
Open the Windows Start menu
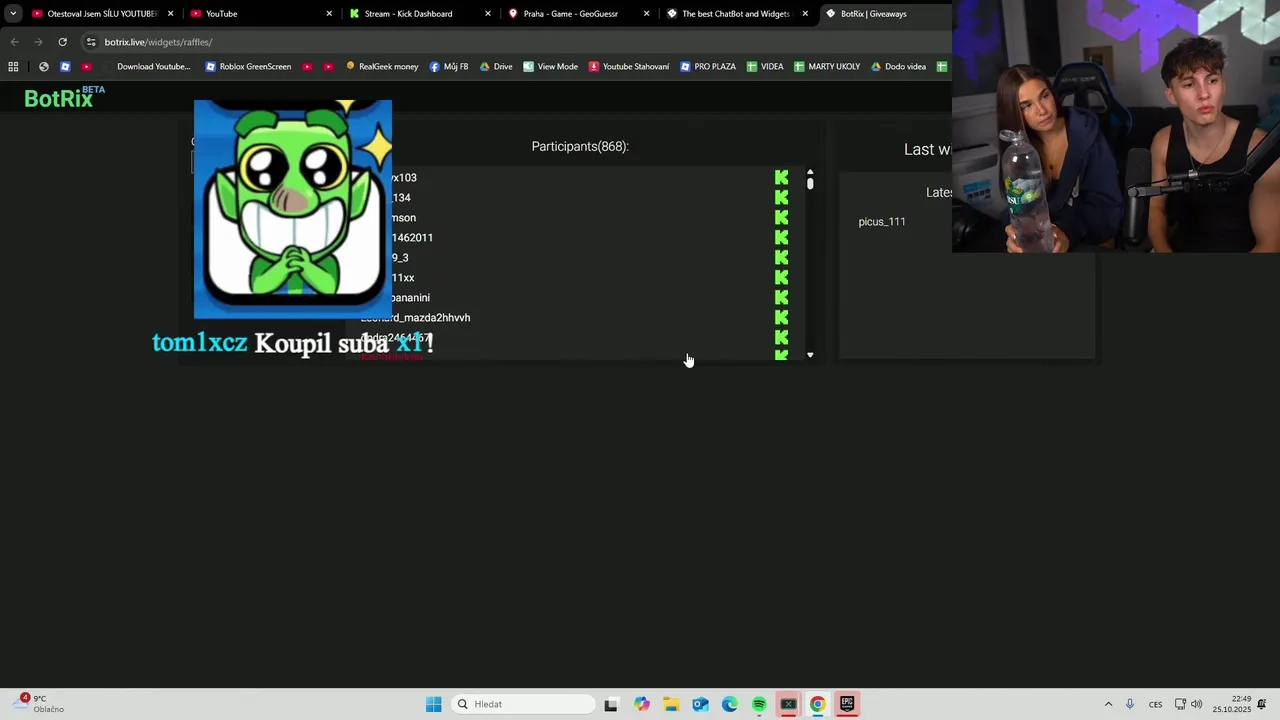click(433, 704)
